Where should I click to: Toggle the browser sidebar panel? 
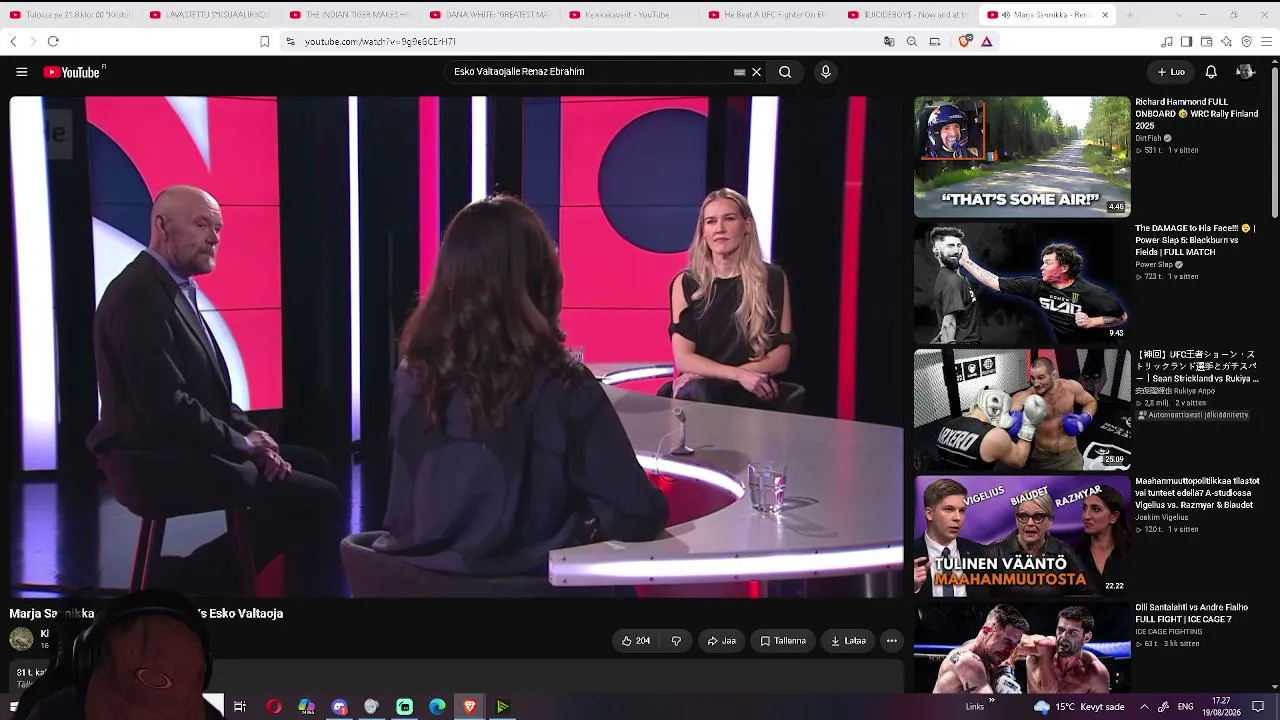click(x=1186, y=41)
